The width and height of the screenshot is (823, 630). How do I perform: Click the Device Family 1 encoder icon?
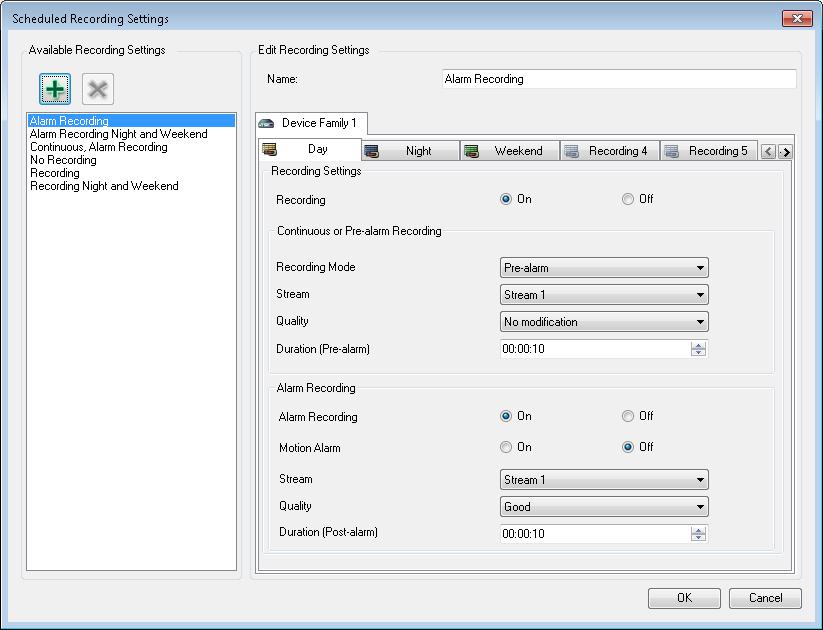[x=267, y=123]
